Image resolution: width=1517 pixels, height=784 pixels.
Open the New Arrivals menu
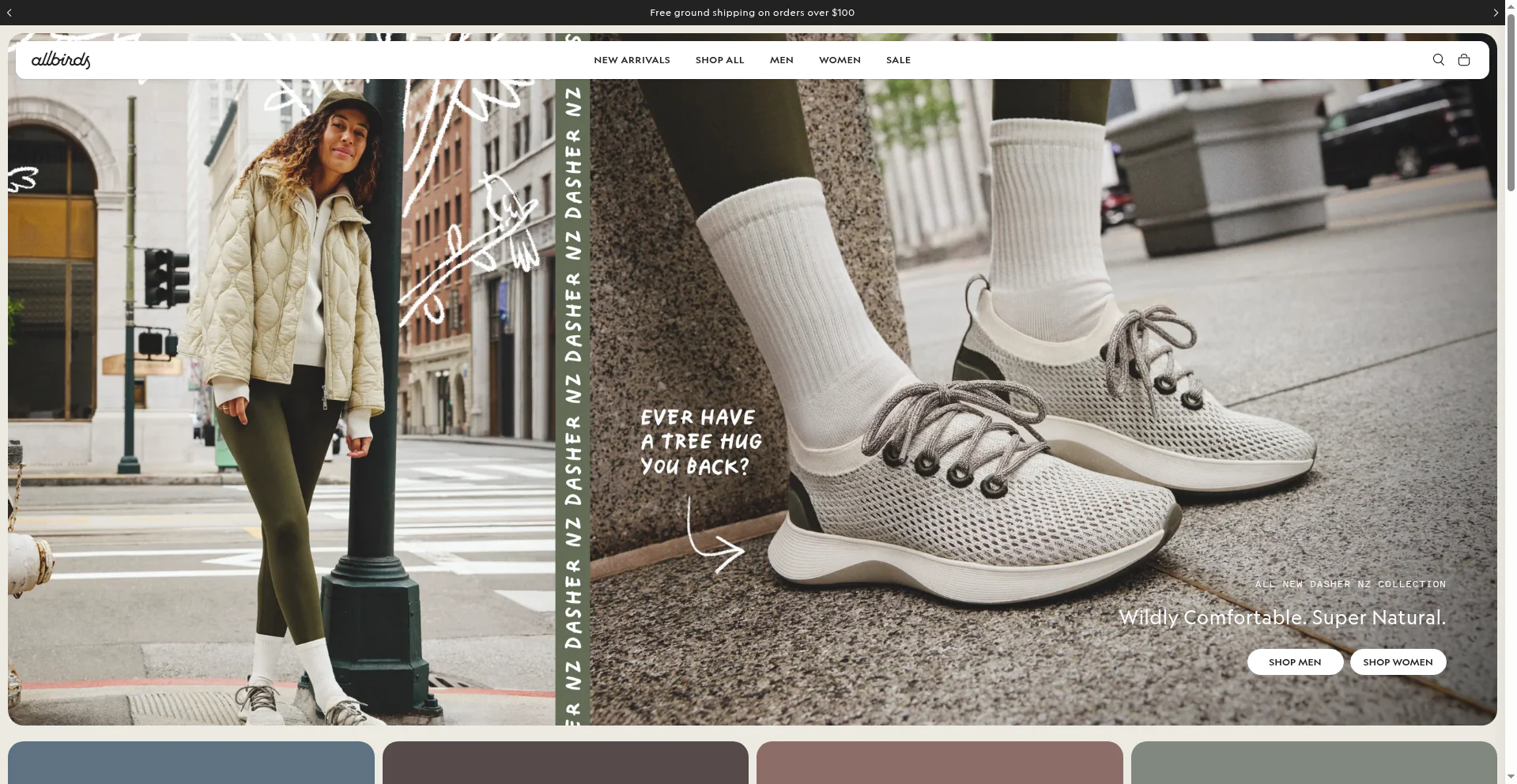[x=632, y=60]
